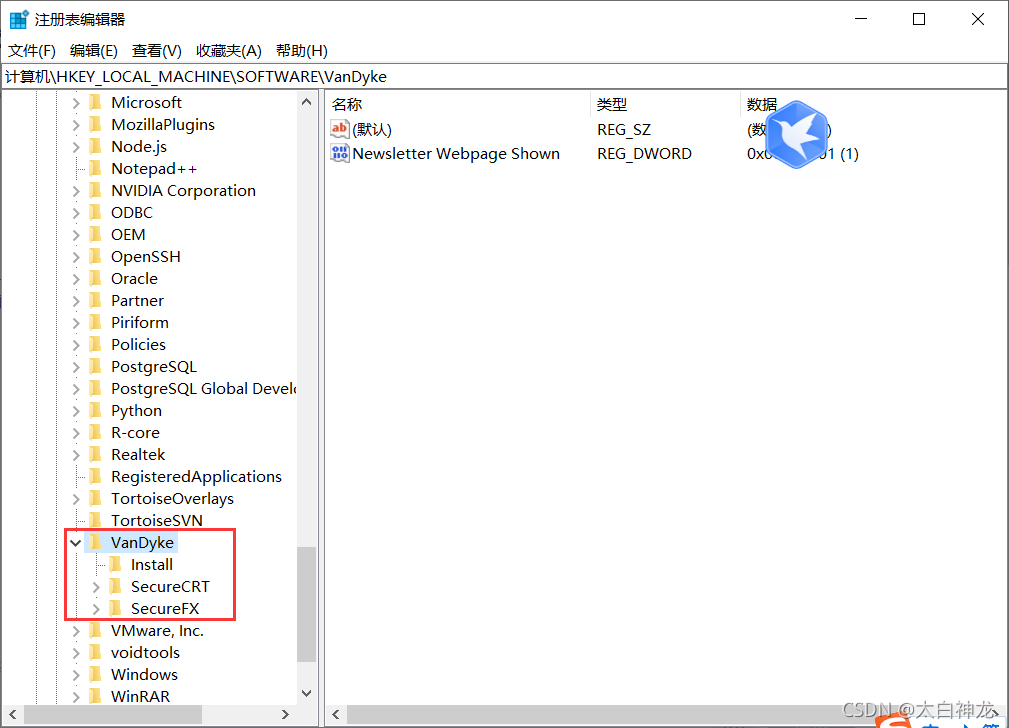The width and height of the screenshot is (1009, 728).
Task: Expand the WinRAR key
Action: tap(76, 696)
